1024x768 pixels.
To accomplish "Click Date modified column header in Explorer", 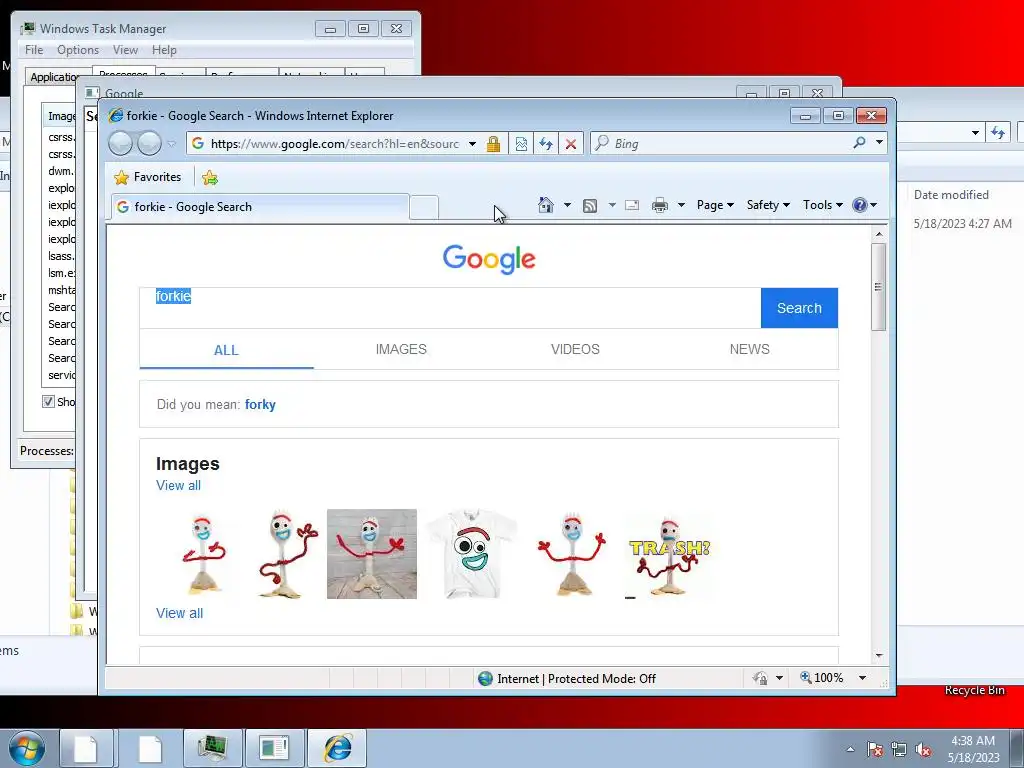I will click(951, 195).
